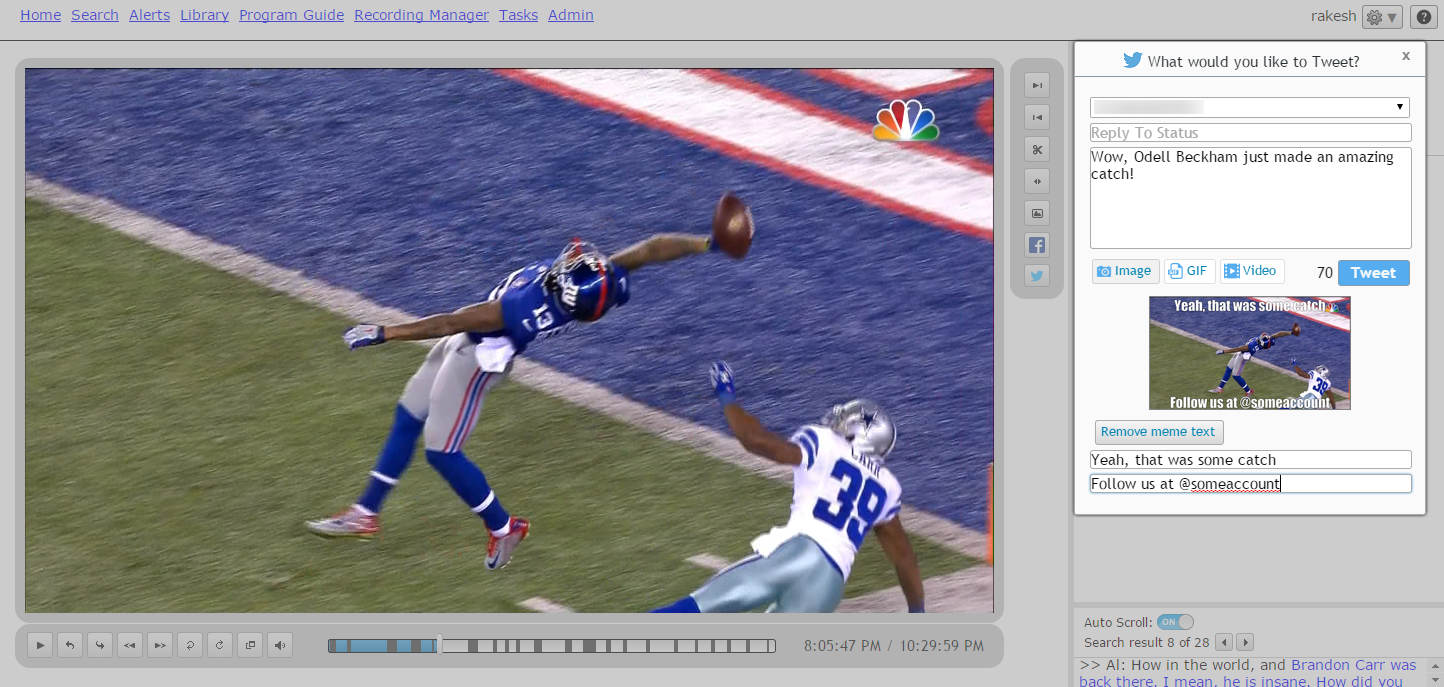Close the Tweet dialog with x

pyautogui.click(x=1406, y=56)
